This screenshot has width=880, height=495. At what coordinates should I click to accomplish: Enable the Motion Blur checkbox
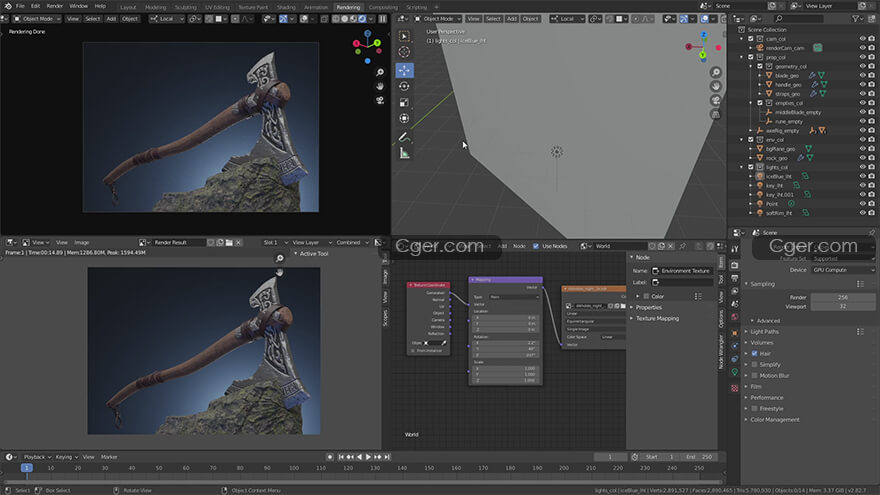point(755,375)
